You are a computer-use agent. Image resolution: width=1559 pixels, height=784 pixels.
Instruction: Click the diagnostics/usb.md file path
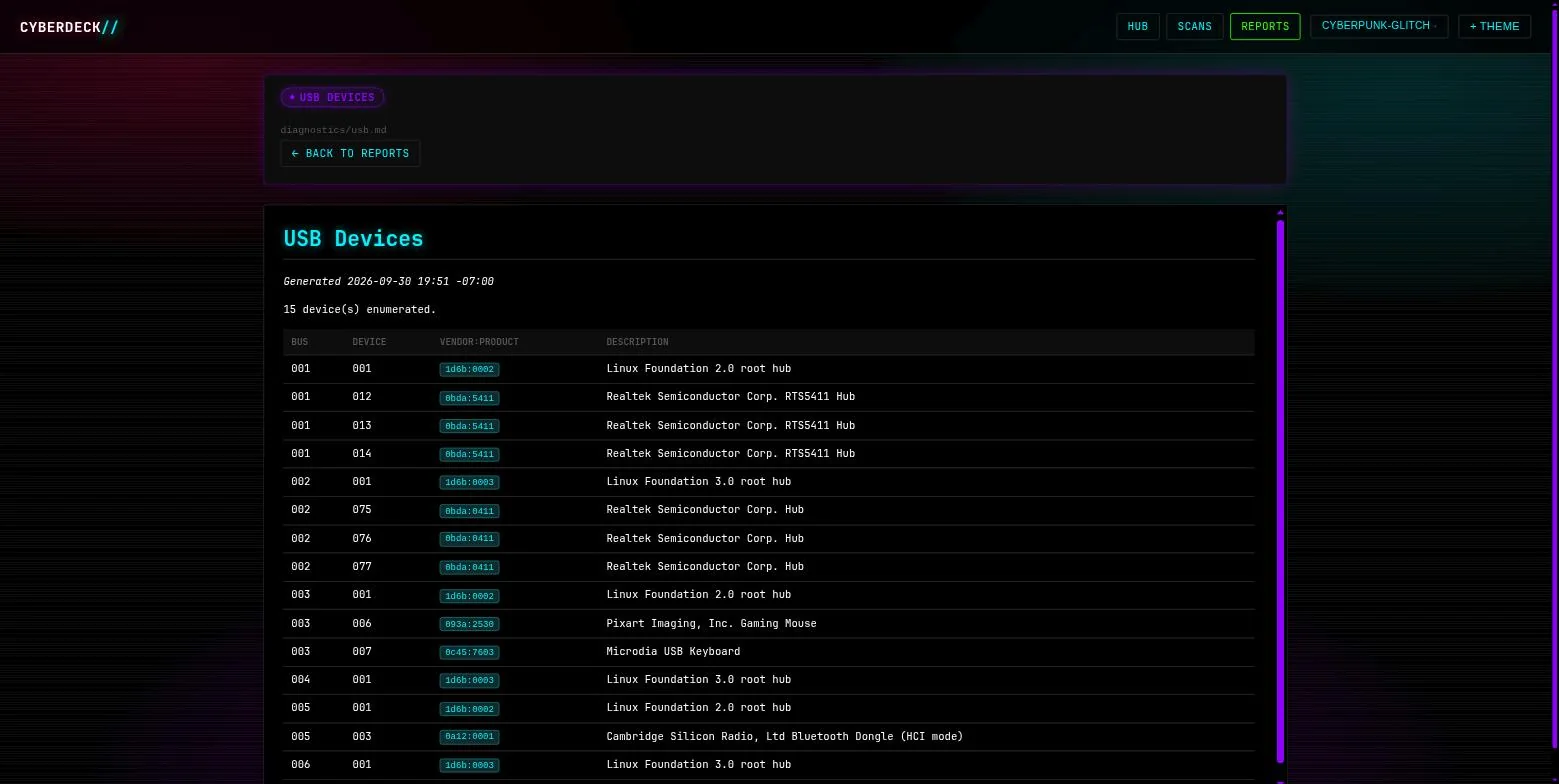(x=333, y=130)
